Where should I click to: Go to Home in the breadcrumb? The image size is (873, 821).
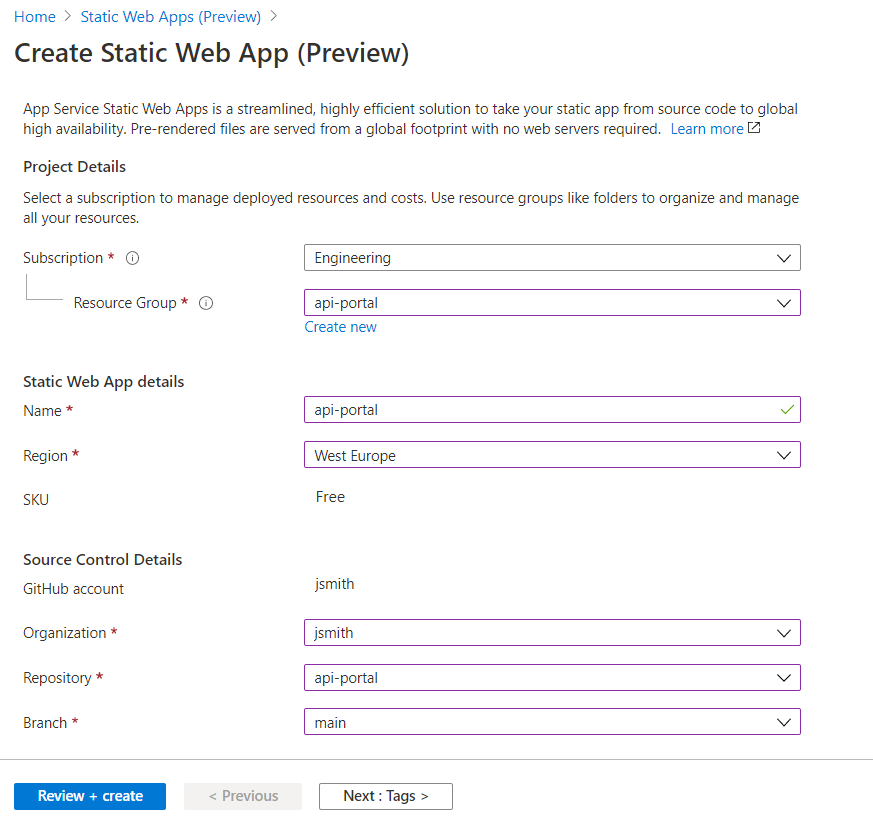(35, 17)
